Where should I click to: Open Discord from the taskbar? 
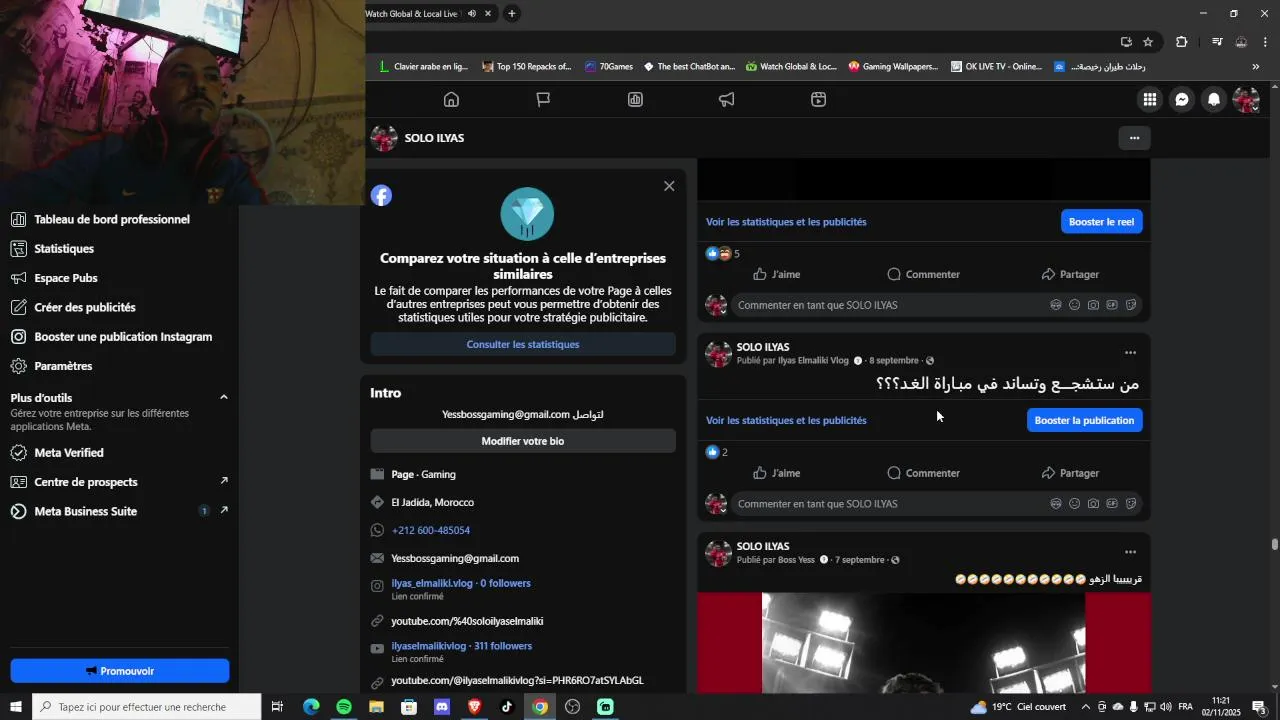[442, 707]
